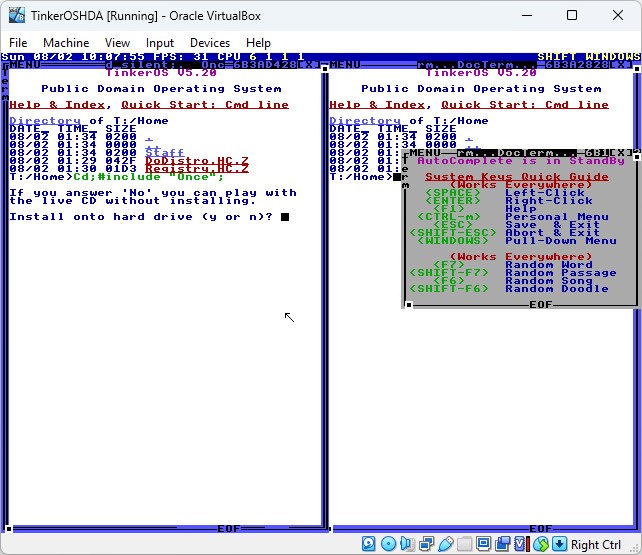
Task: Close the right DocTerm window ending 6B3A2828 with [X]
Action: [622, 65]
